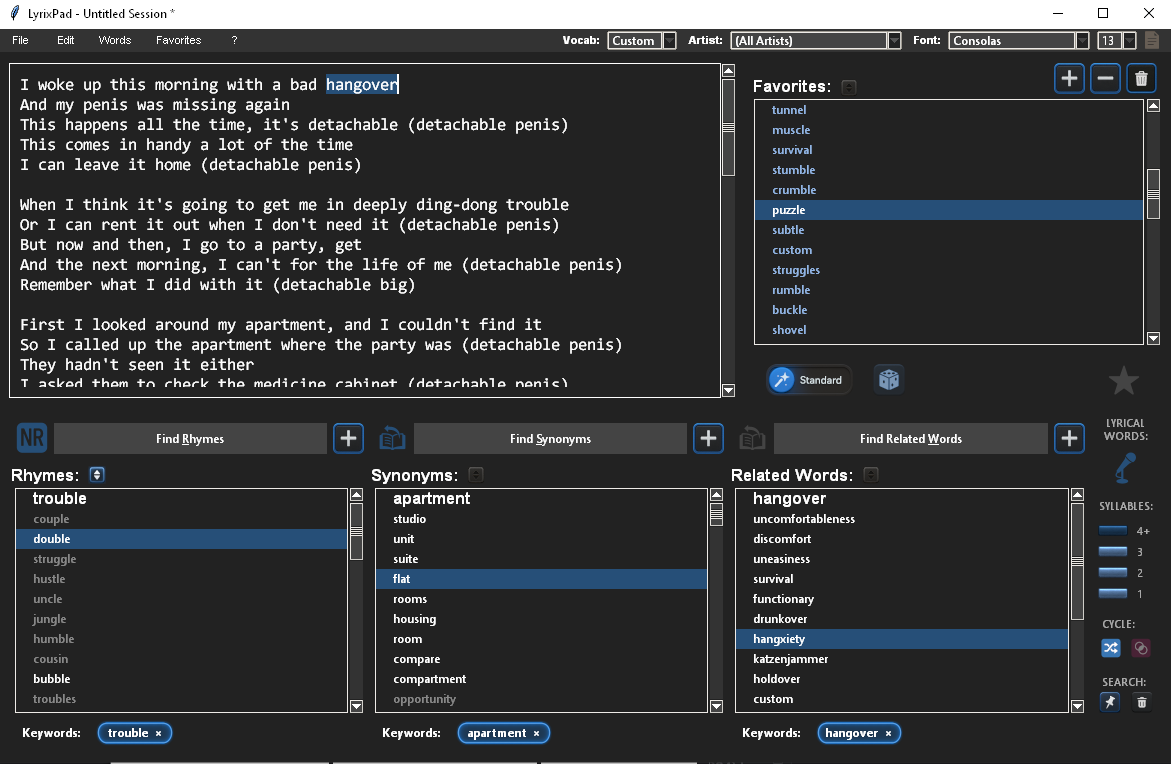Click the up arrow of the lyrics editor scrollbar

click(x=729, y=71)
